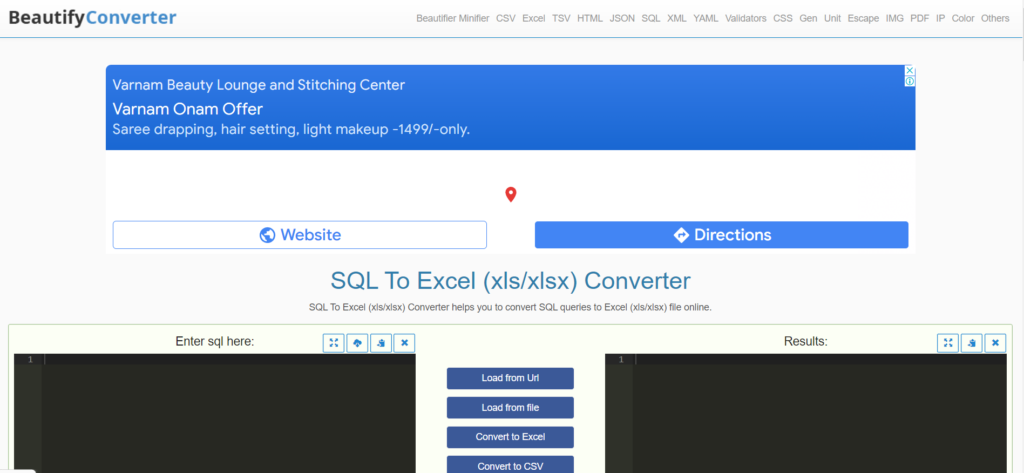The width and height of the screenshot is (1024, 473).
Task: Clear the Results panel with the X icon
Action: tap(995, 343)
